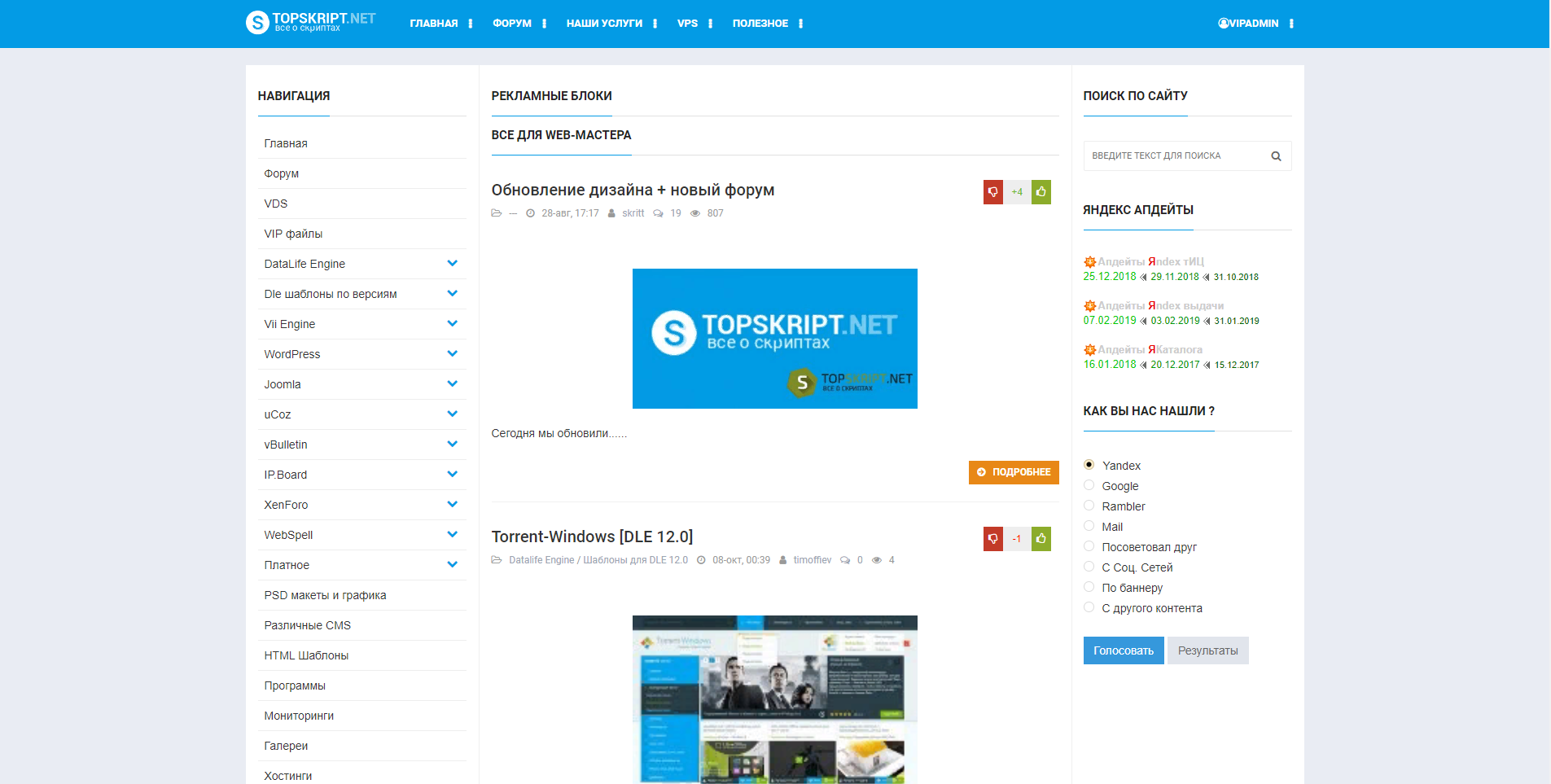The image size is (1551, 784).
Task: Open Обновление дизайна + новый форум post
Action: [633, 191]
